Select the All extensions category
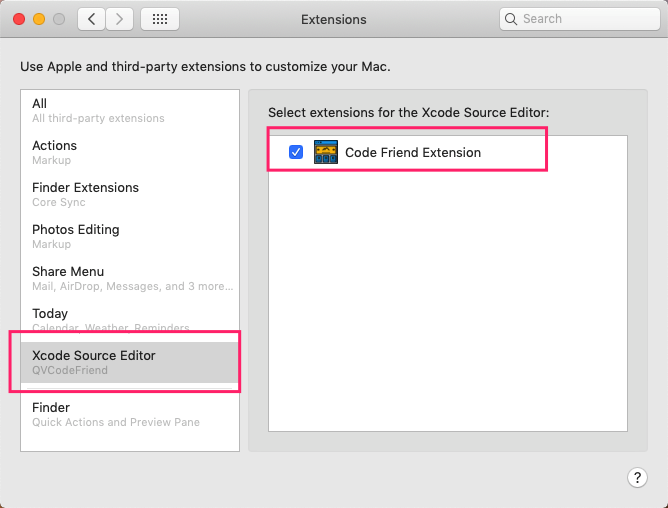Viewport: 668px width, 508px height. pos(130,110)
